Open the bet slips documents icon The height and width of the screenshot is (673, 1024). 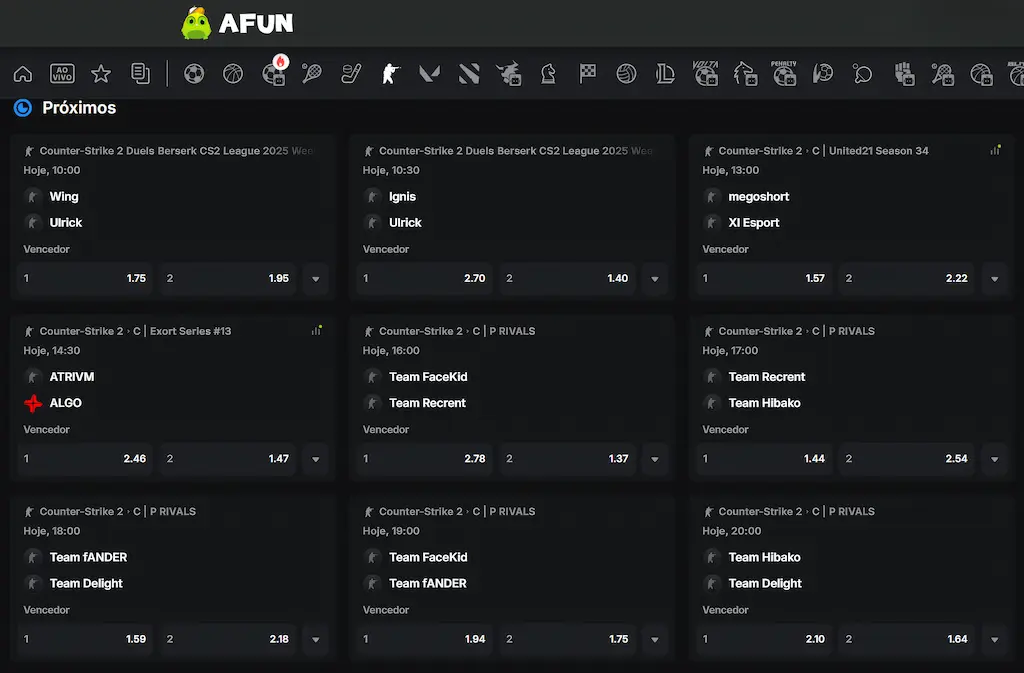pyautogui.click(x=140, y=74)
